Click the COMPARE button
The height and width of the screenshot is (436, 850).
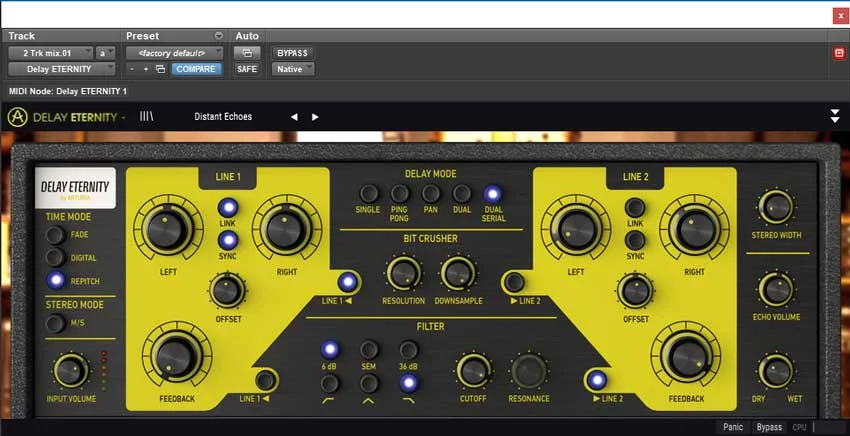click(x=196, y=69)
